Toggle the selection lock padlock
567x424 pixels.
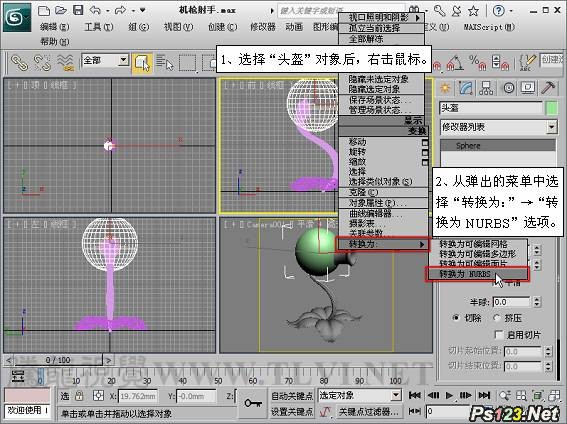(x=79, y=396)
